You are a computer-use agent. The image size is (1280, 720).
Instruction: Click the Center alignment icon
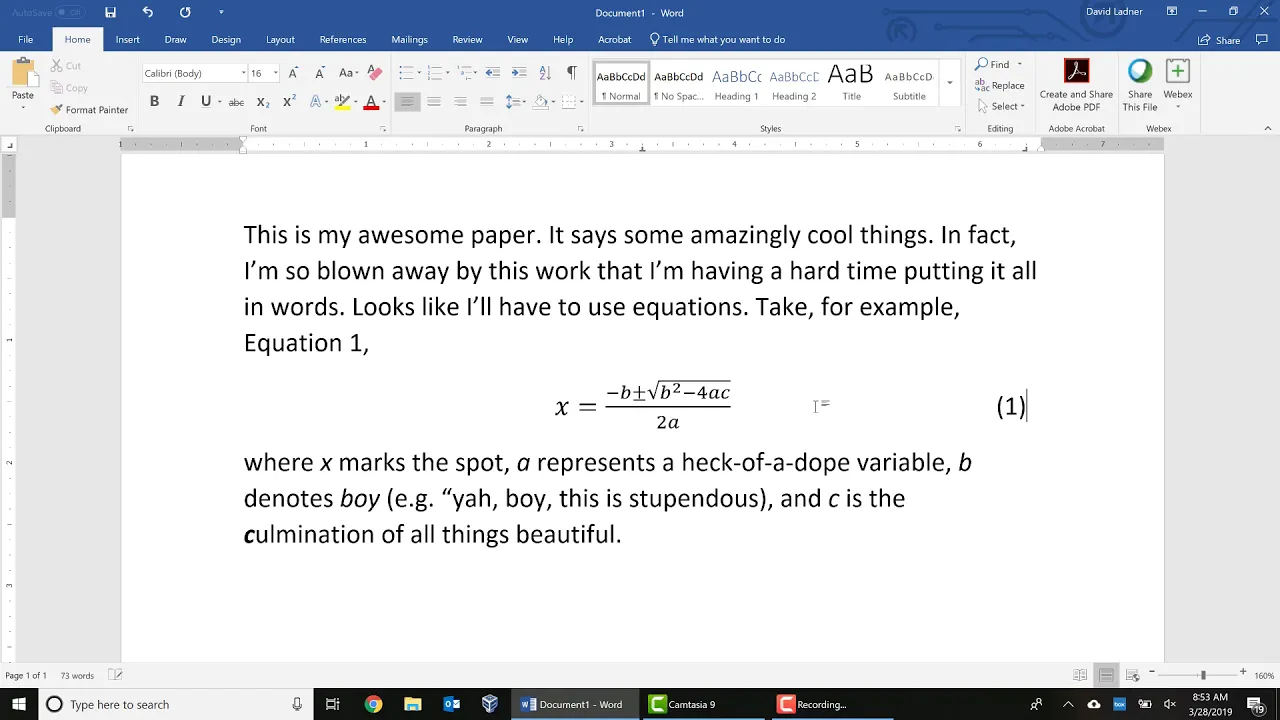[434, 102]
